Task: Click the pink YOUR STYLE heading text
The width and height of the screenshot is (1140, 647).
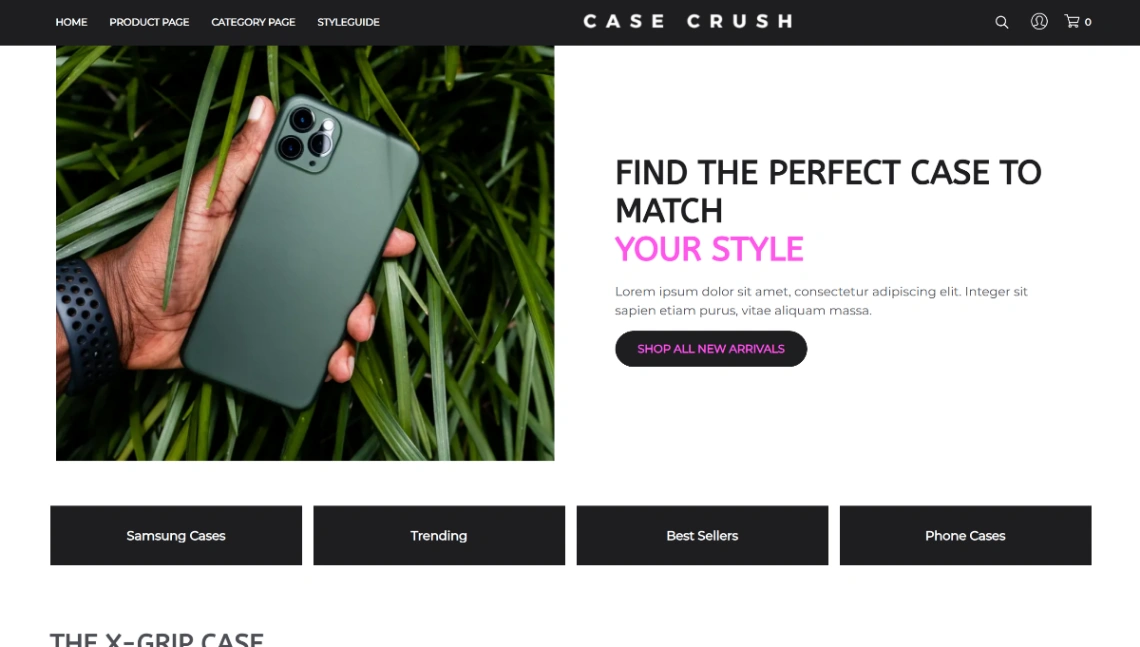Action: click(709, 249)
